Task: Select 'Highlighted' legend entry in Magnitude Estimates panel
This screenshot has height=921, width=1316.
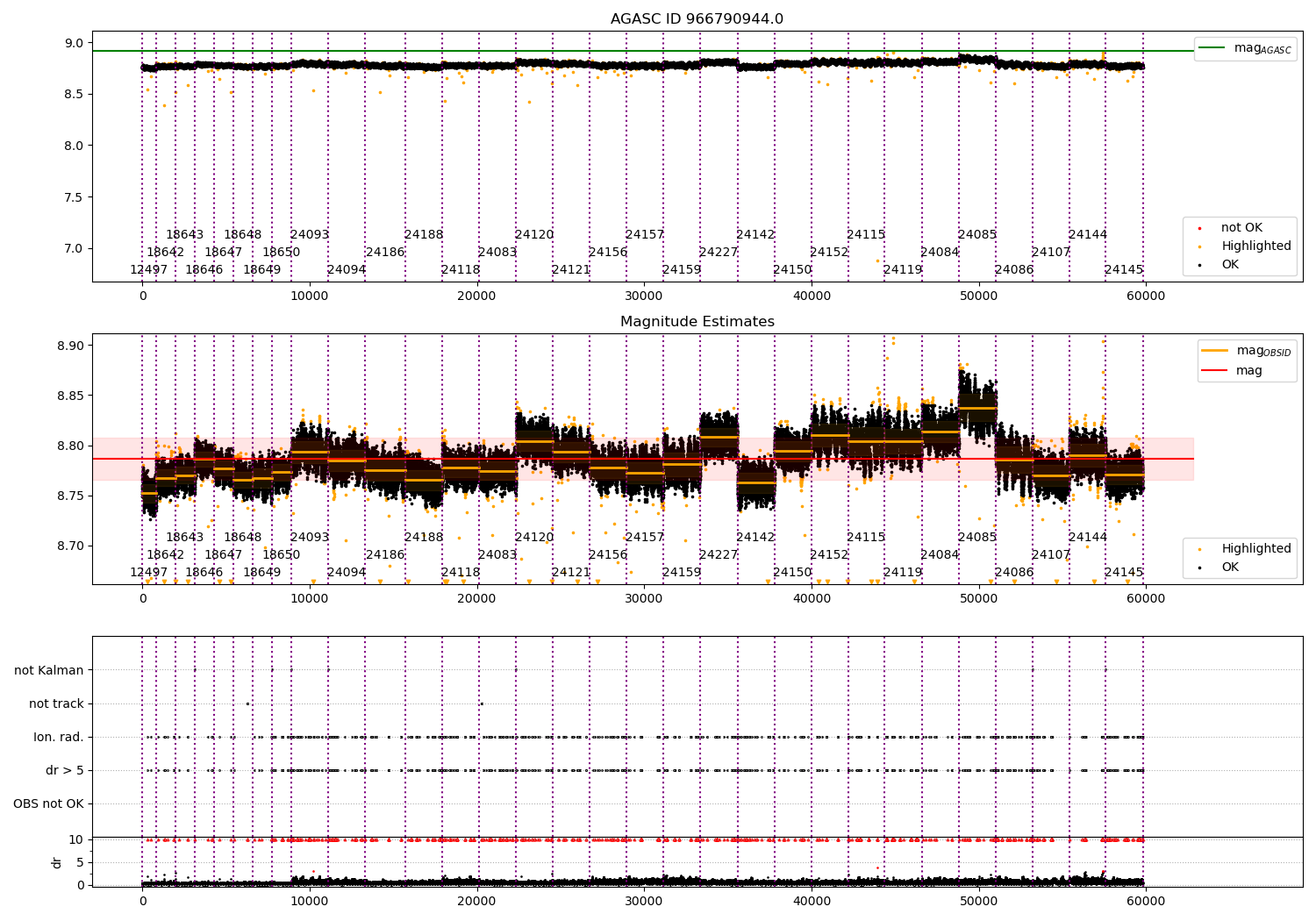Action: (1255, 549)
